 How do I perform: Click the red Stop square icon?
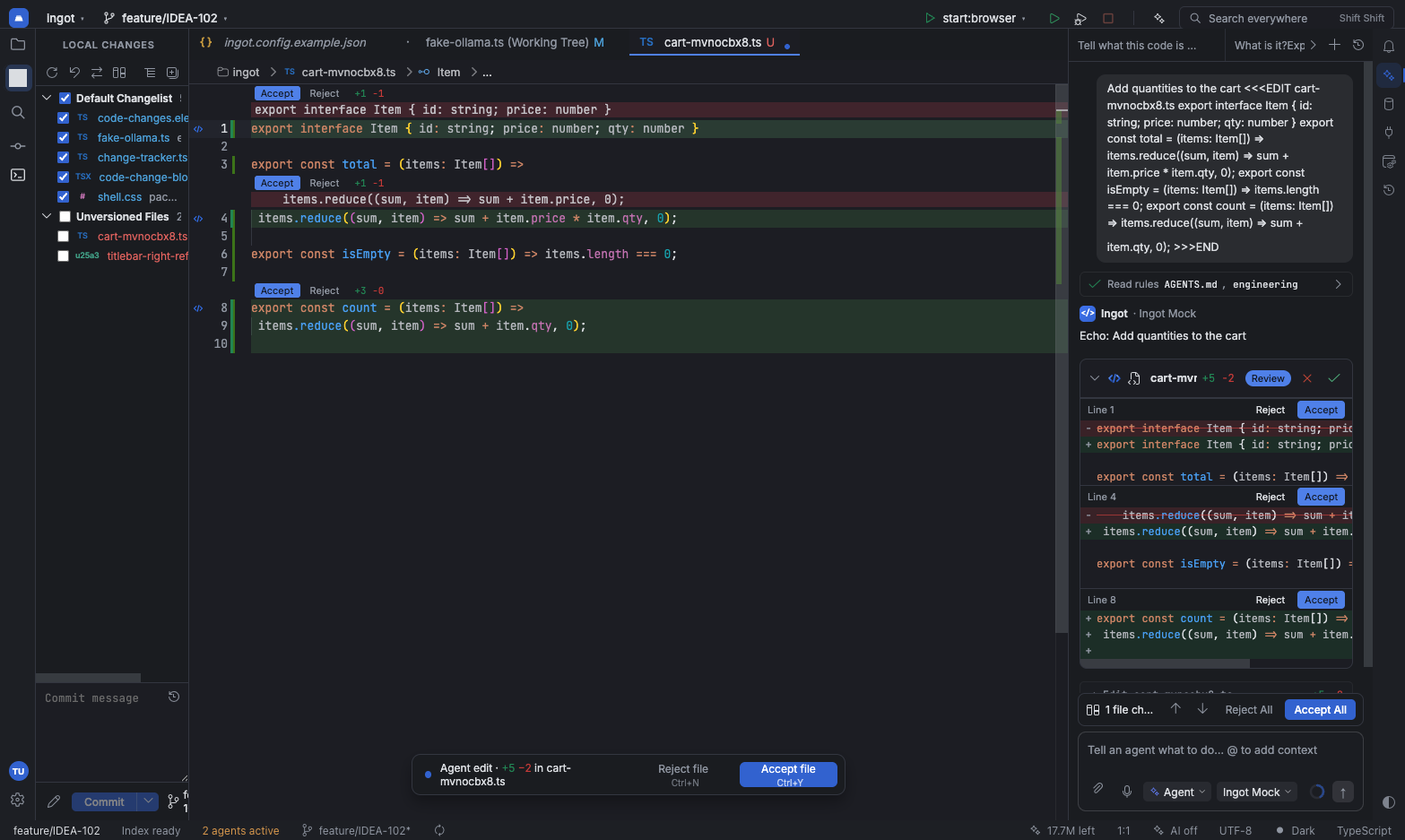(1108, 18)
